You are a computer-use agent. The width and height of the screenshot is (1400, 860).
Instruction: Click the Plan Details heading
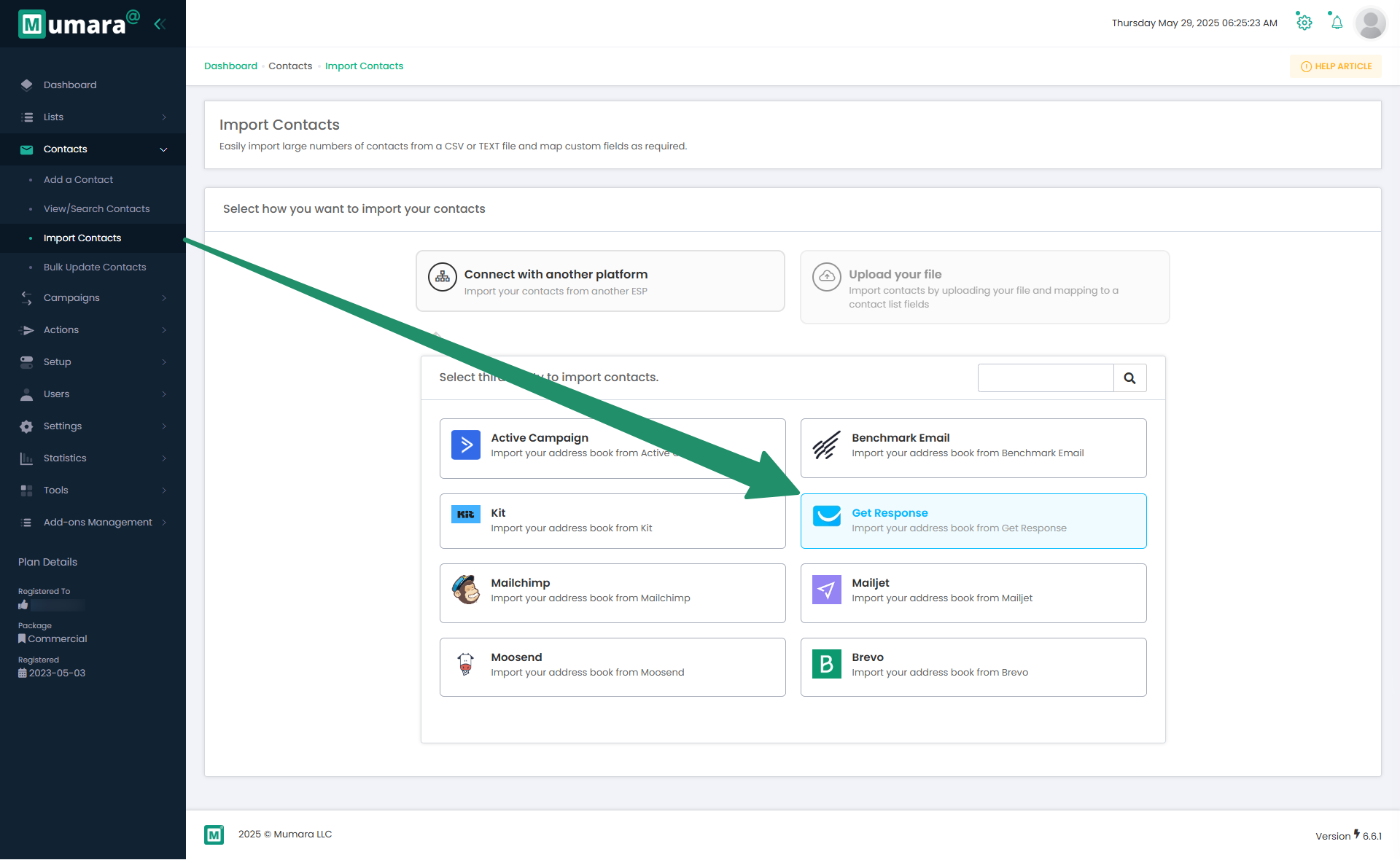47,563
